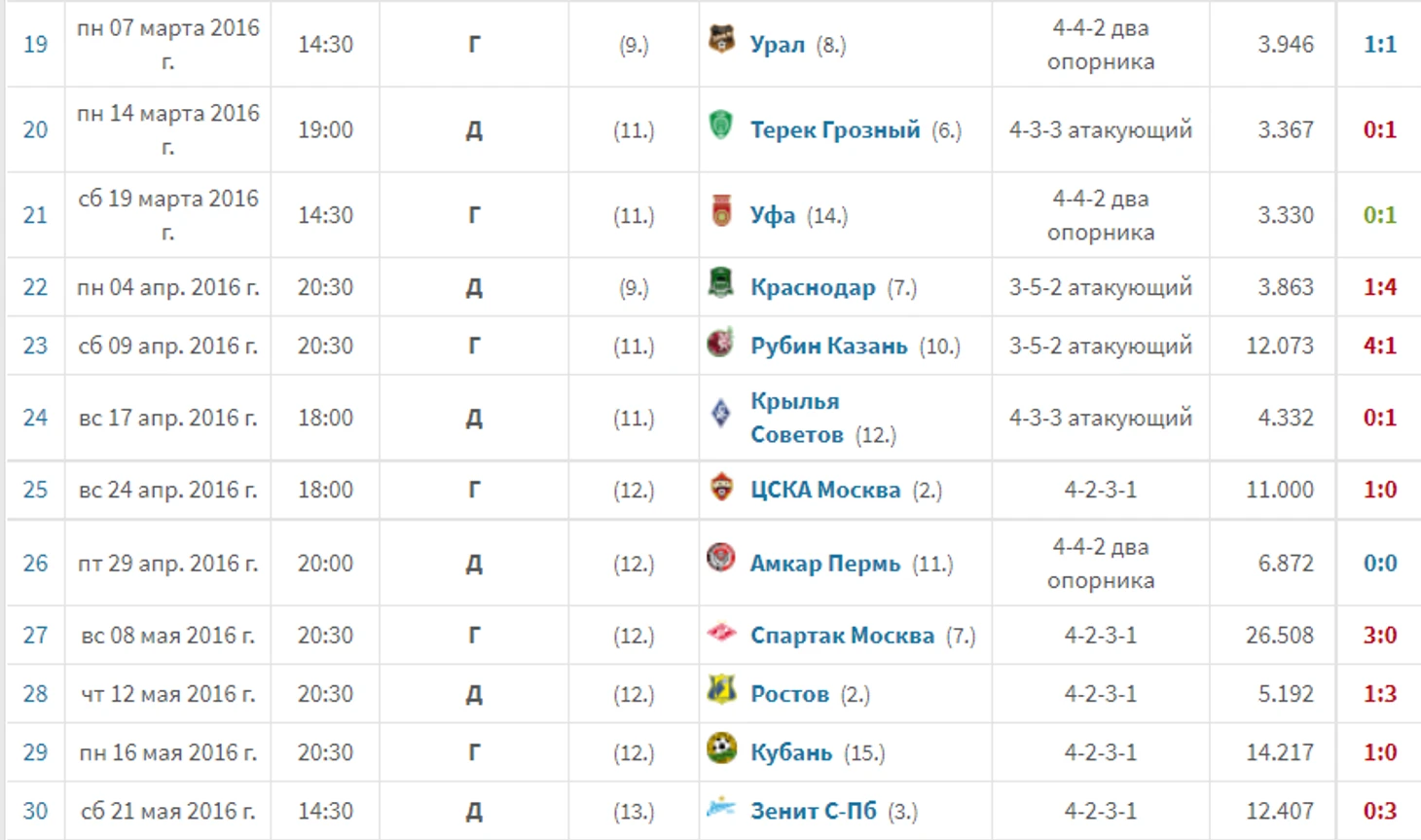Click the Уфа club crest icon
Image resolution: width=1421 pixels, height=840 pixels.
[x=721, y=210]
